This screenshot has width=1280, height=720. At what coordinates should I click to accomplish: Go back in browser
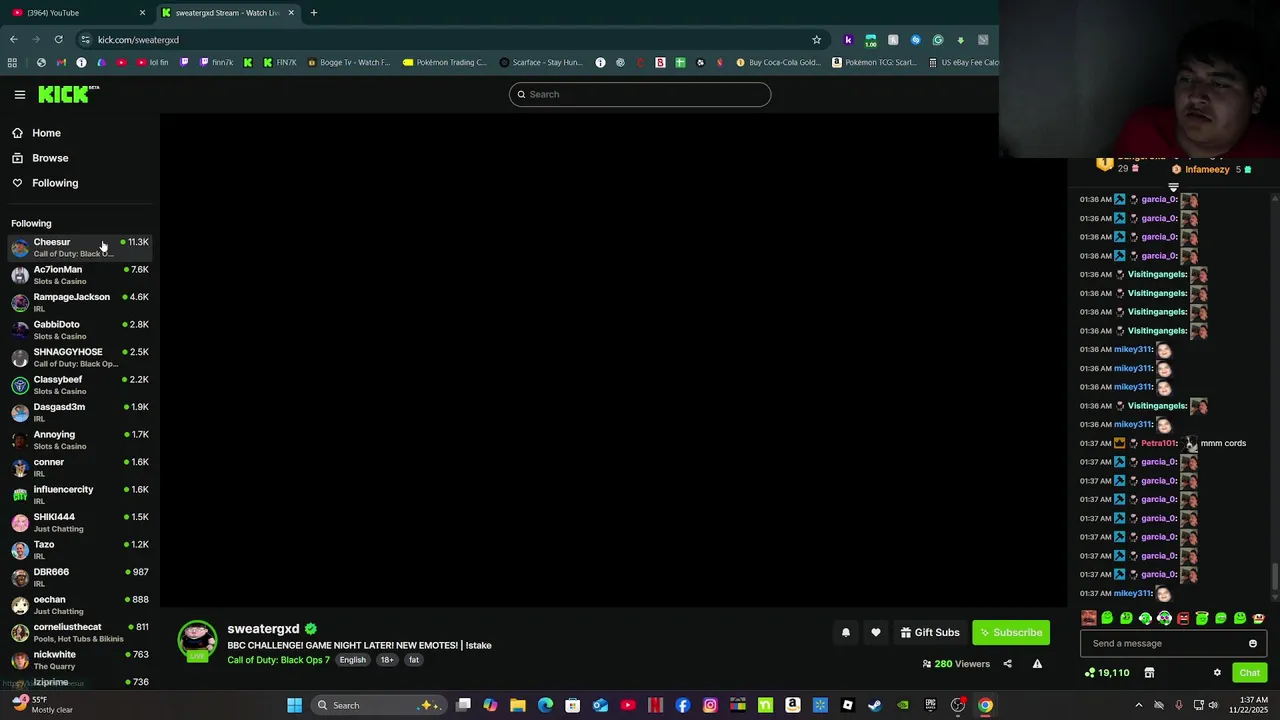click(x=14, y=40)
